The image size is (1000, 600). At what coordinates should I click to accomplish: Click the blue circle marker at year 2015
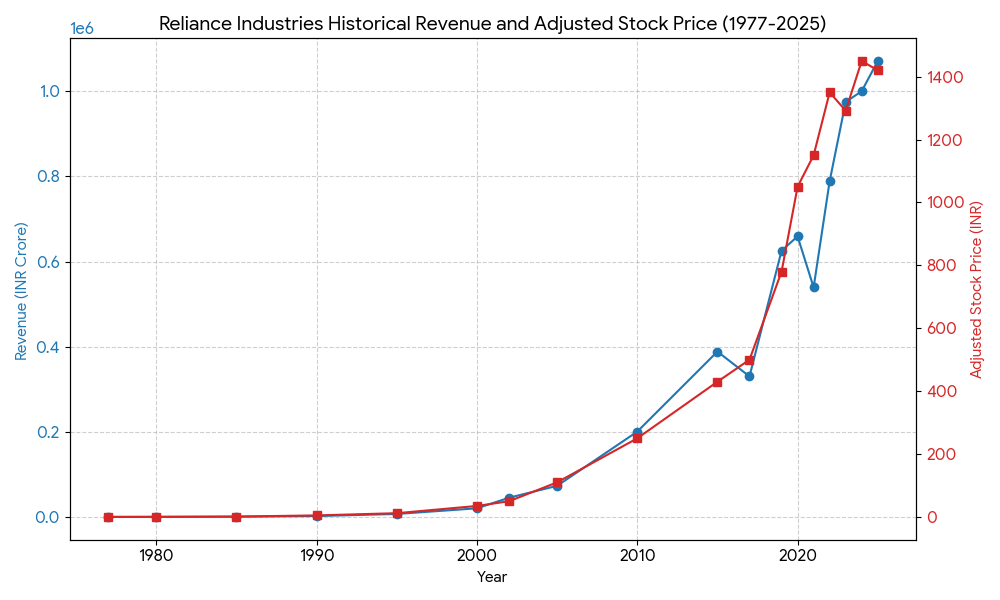pos(718,351)
